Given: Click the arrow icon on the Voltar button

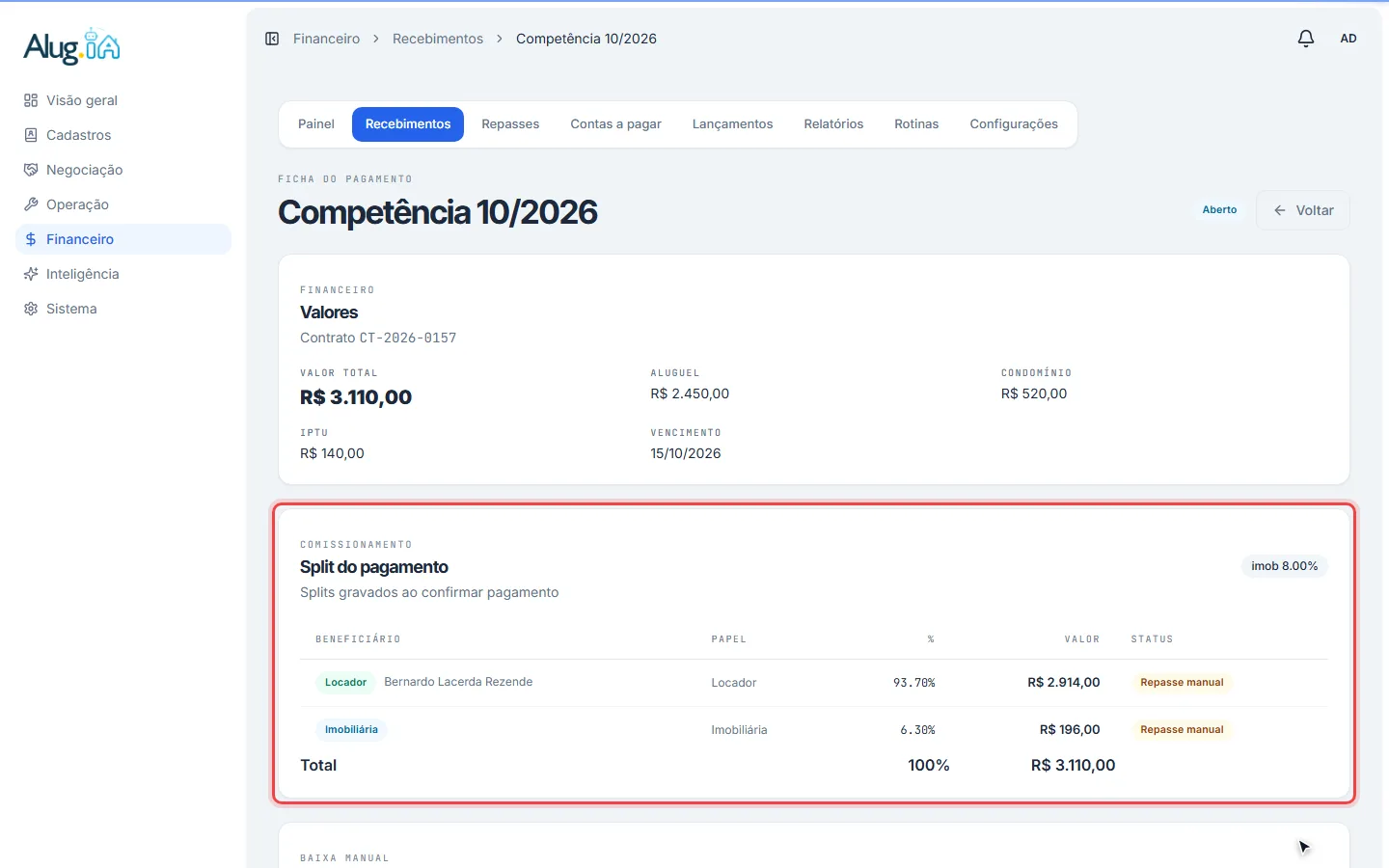Looking at the screenshot, I should (x=1280, y=210).
